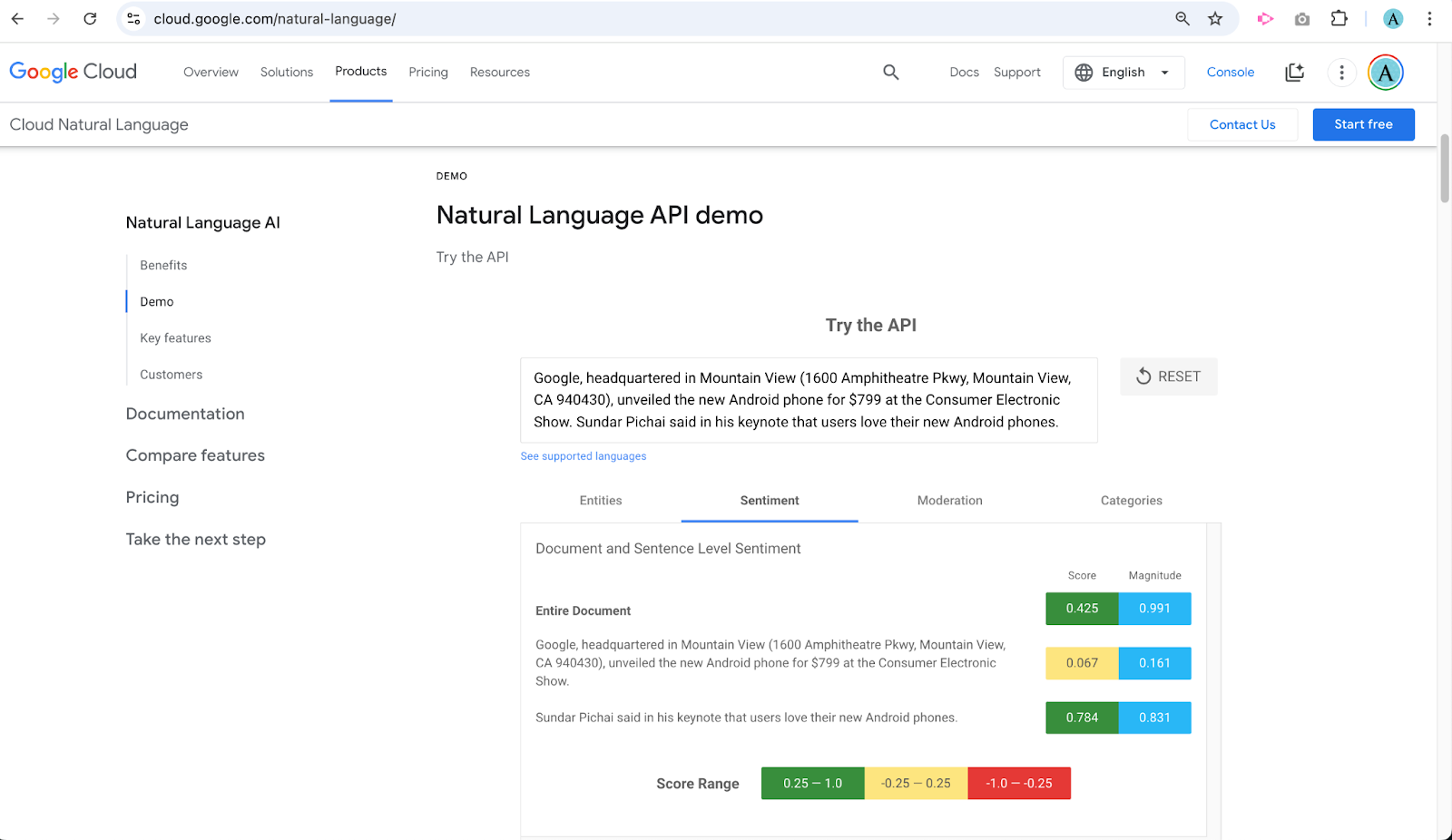
Task: Click the Natural Language AI sidebar heading
Action: pos(202,222)
